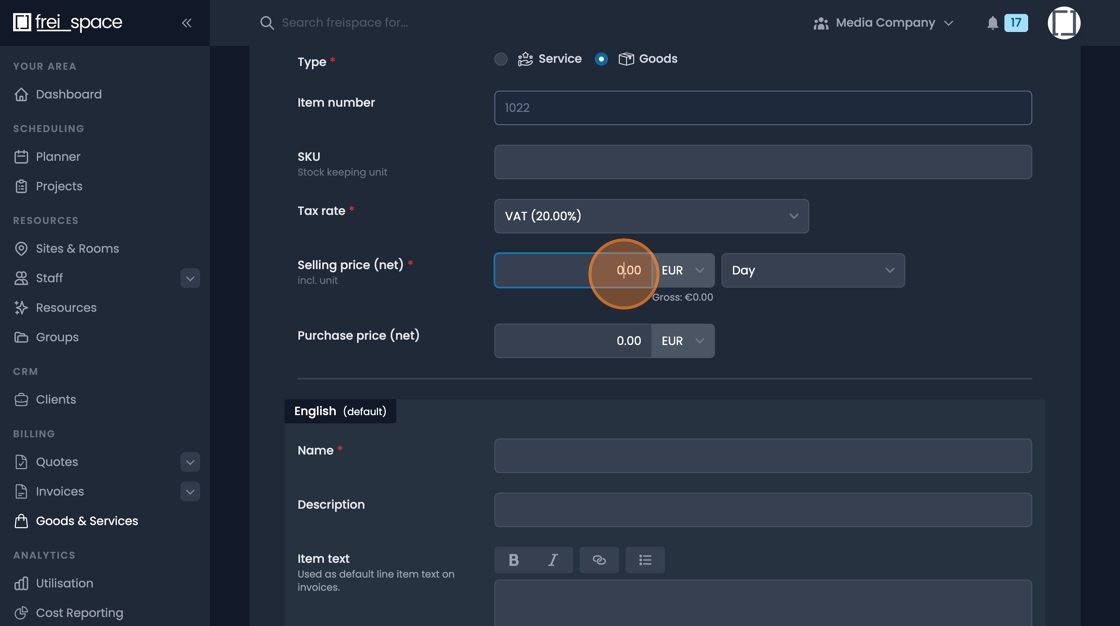
Task: Add bulleted list in Item text
Action: coord(645,560)
